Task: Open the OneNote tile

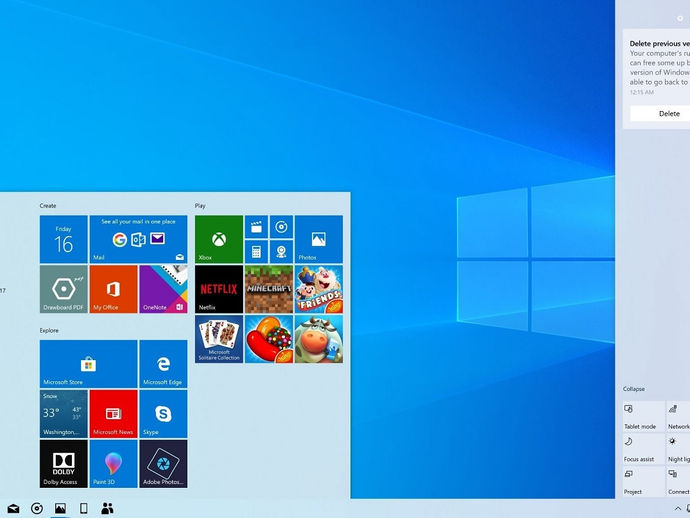Action: pos(163,289)
